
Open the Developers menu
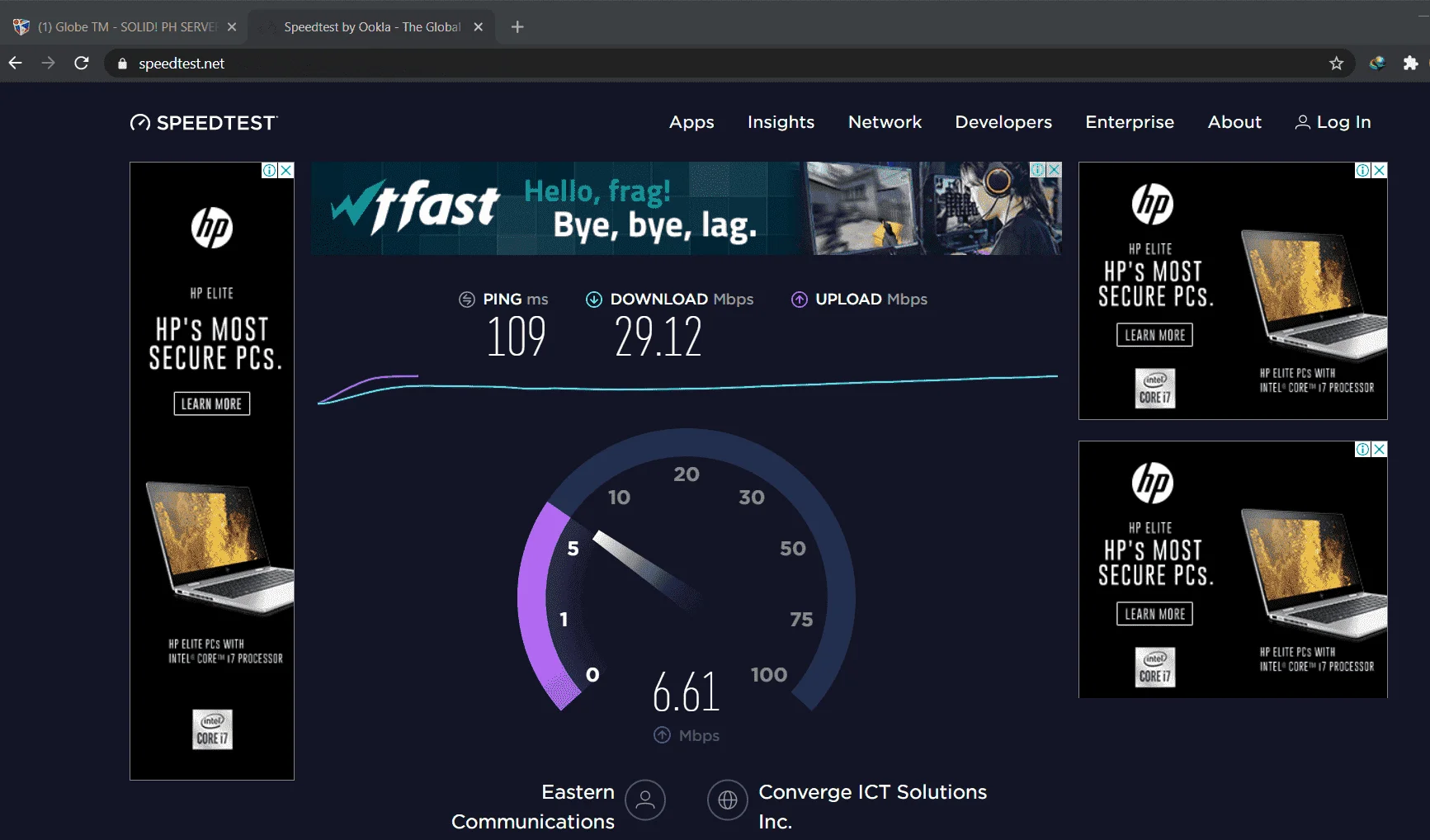tap(1003, 122)
